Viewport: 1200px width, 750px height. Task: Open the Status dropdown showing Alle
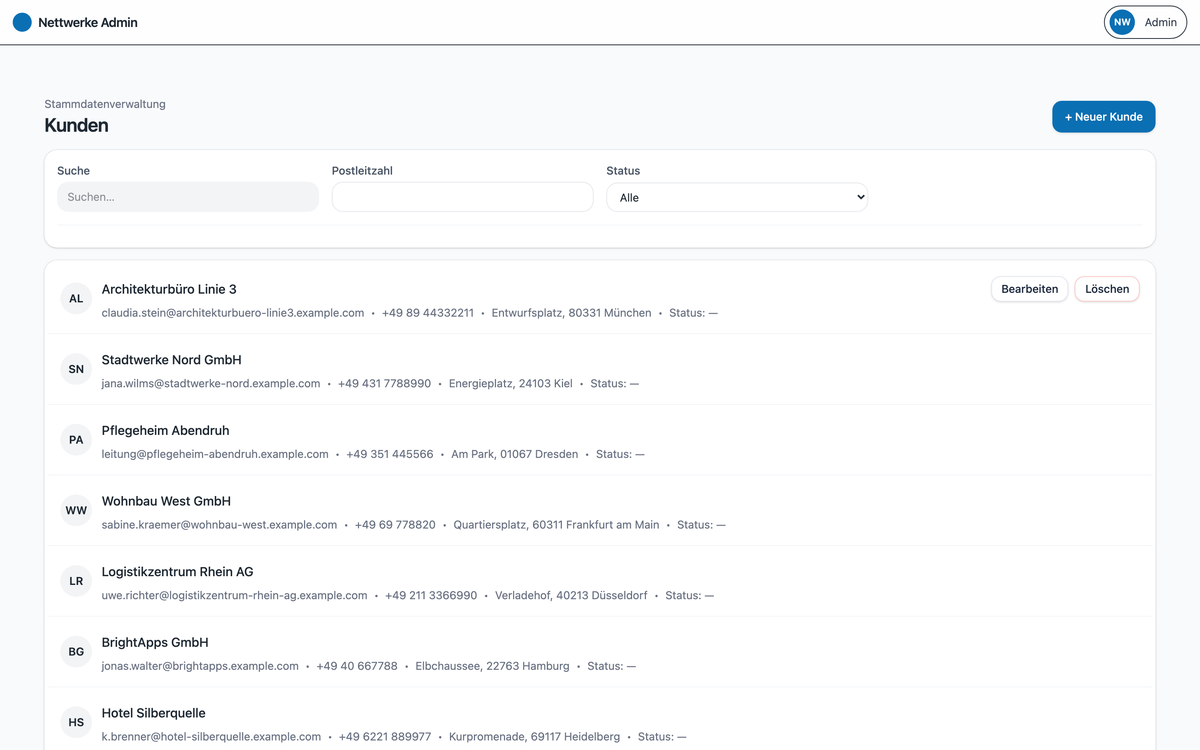737,197
